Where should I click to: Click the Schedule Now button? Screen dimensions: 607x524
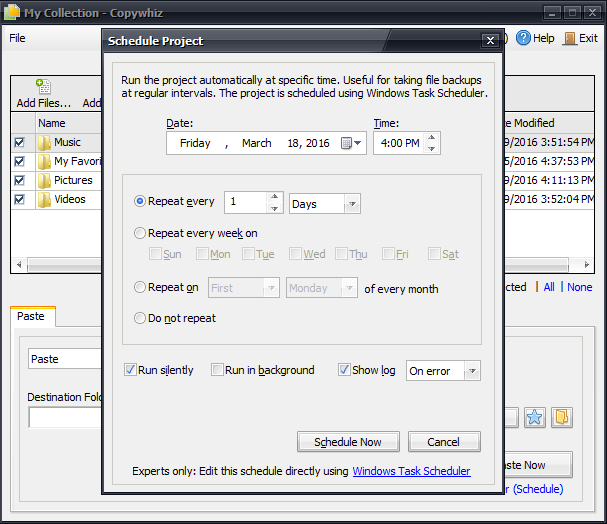click(348, 442)
